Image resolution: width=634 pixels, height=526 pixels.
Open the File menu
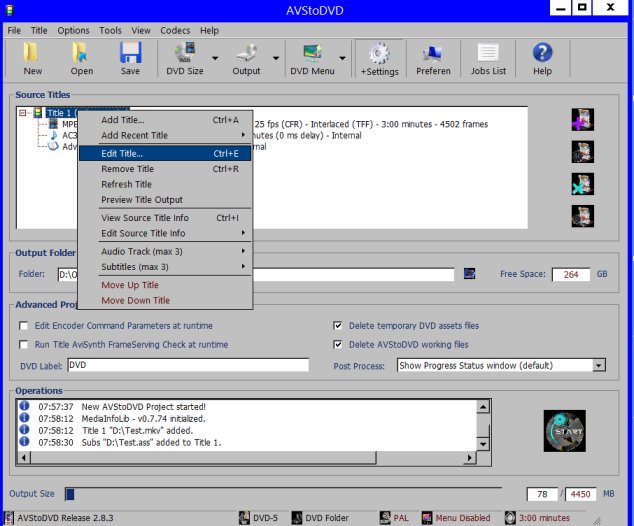pyautogui.click(x=14, y=31)
